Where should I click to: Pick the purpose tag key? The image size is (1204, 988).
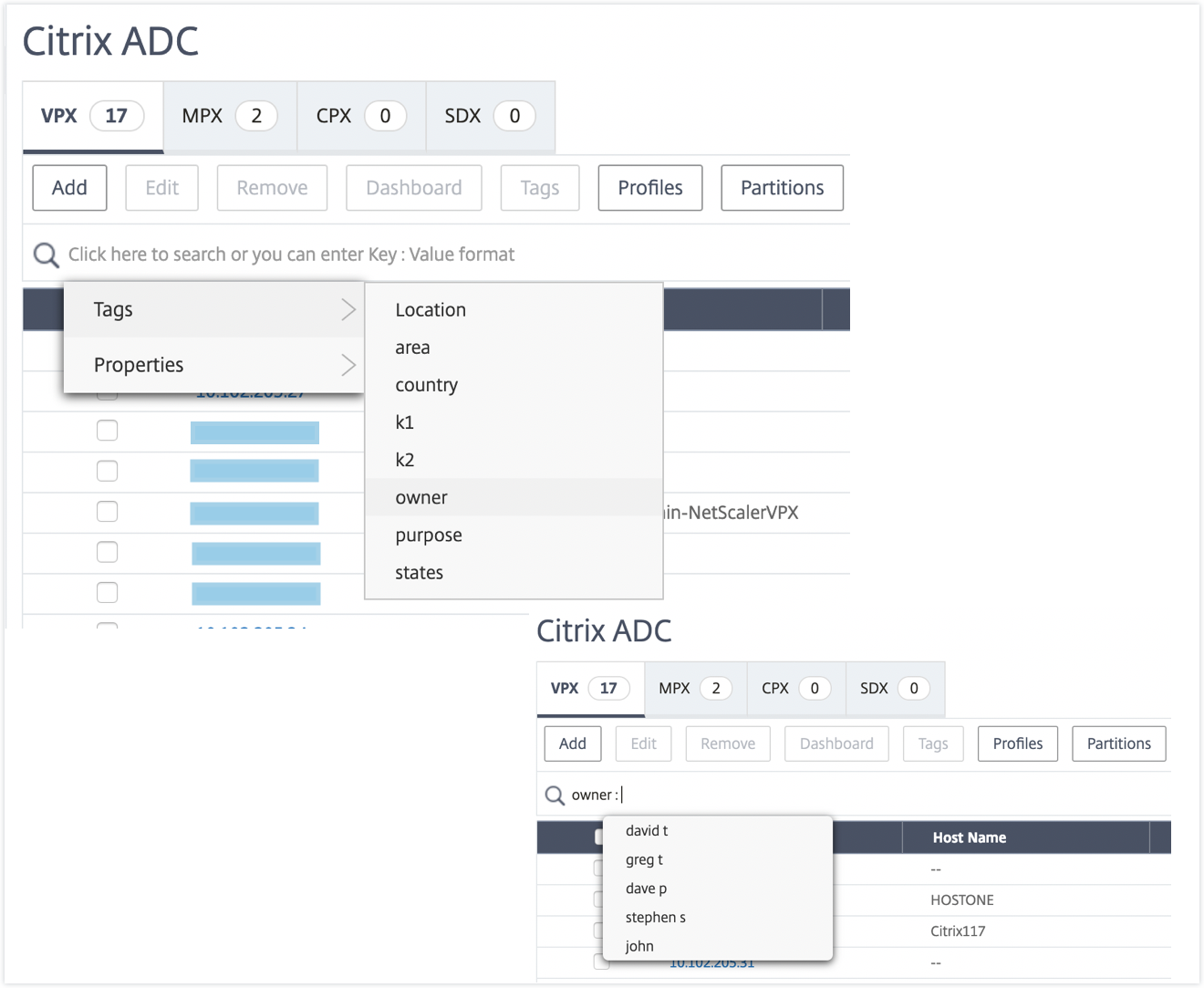click(514, 536)
